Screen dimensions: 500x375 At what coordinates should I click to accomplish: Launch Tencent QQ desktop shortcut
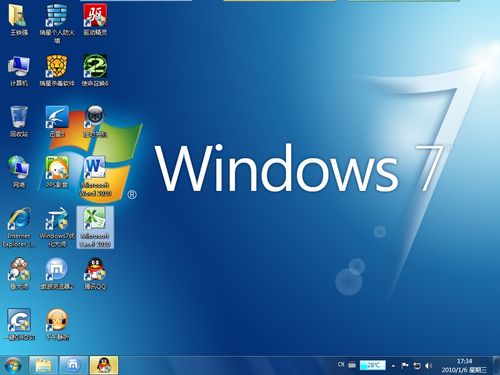[95, 274]
